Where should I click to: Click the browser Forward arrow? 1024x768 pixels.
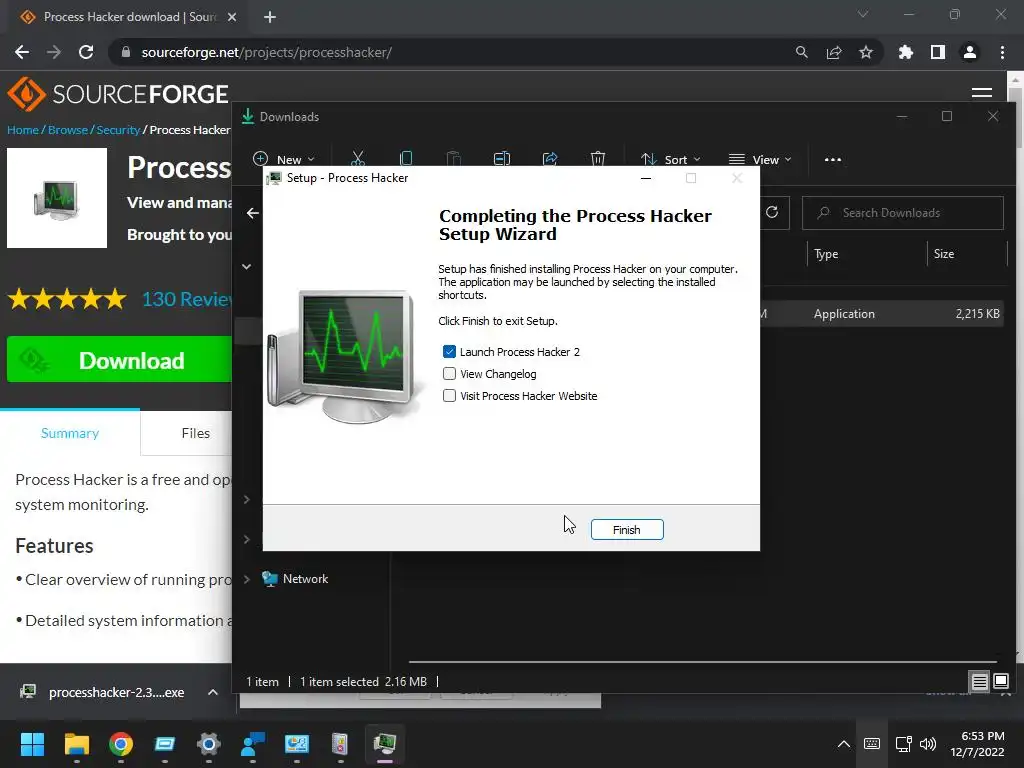point(54,52)
